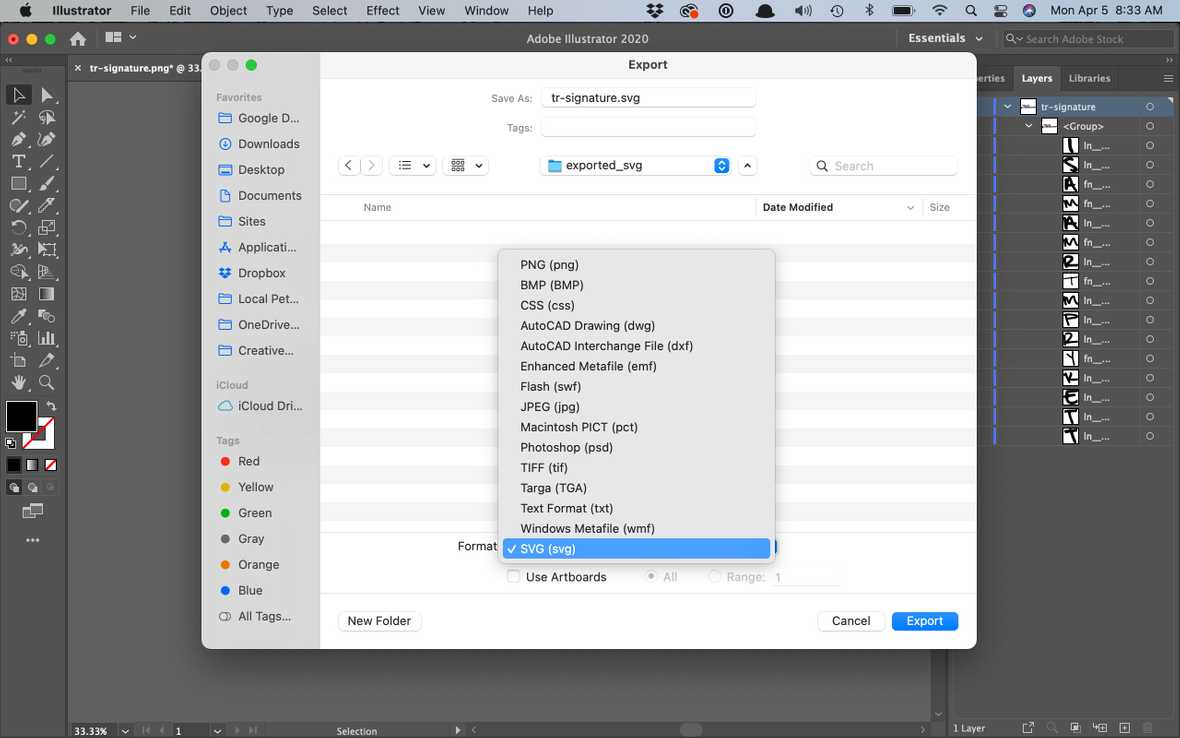Select the Zoom tool

[x=47, y=382]
